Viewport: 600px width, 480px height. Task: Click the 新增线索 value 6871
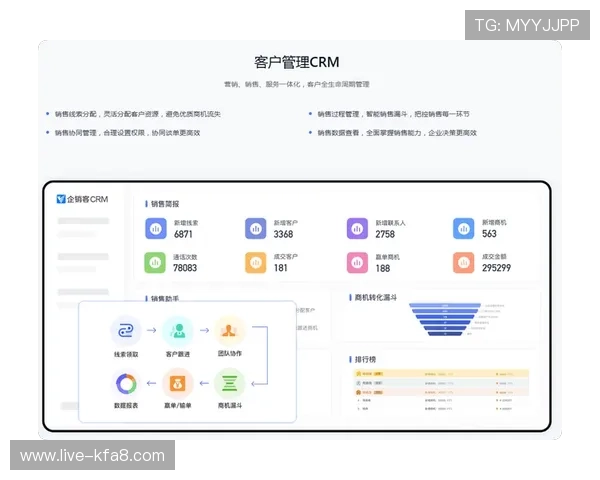click(183, 234)
